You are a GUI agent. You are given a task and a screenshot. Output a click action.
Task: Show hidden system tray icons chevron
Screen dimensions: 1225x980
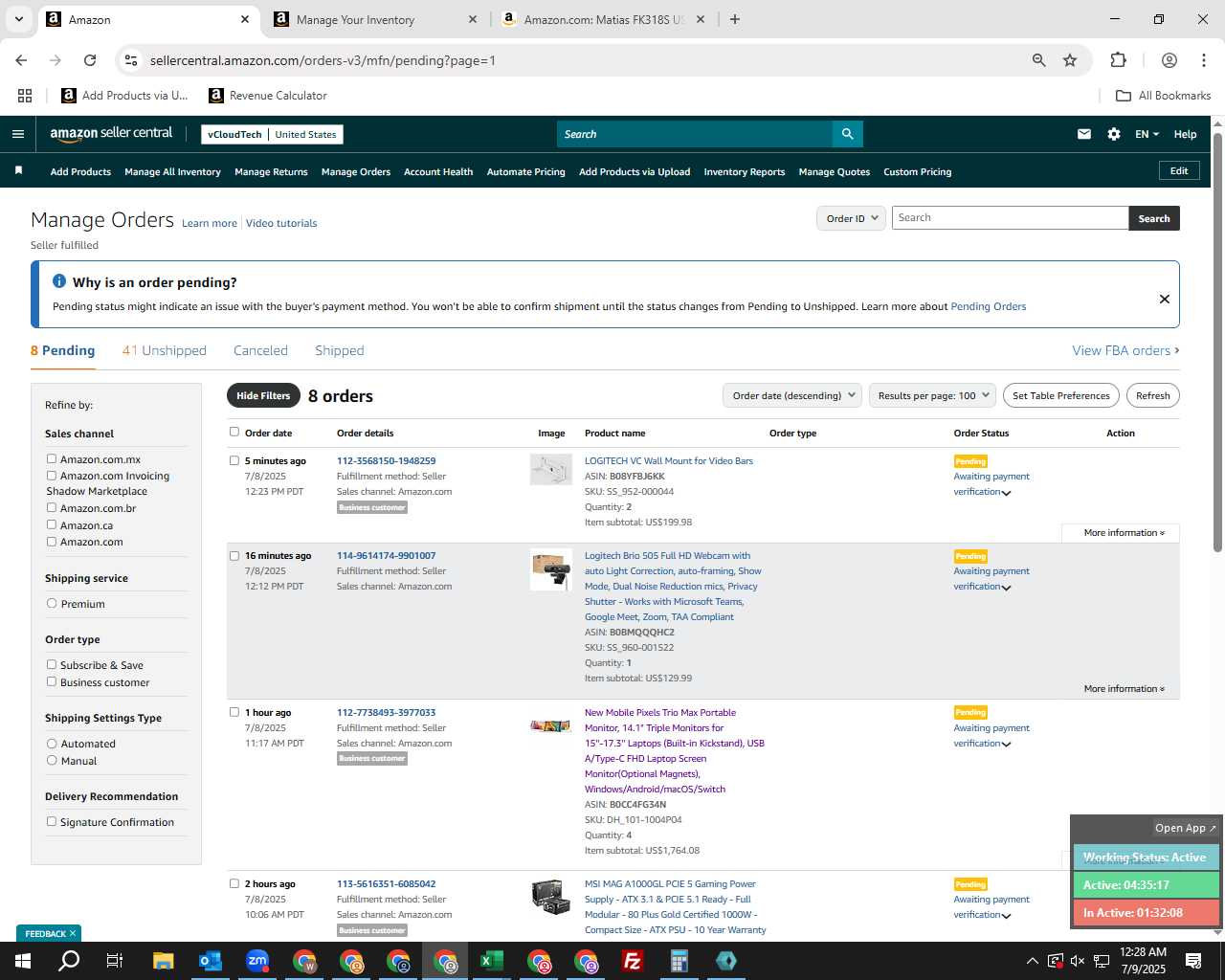1032,961
